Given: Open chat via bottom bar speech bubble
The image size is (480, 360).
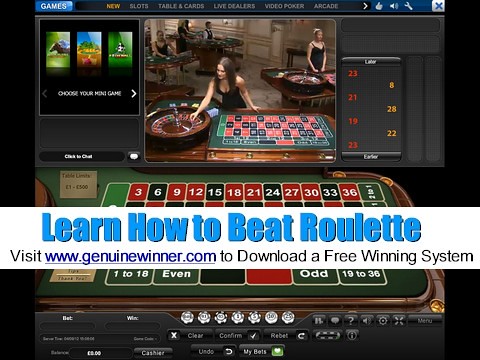Looking at the screenshot, I should 335,321.
